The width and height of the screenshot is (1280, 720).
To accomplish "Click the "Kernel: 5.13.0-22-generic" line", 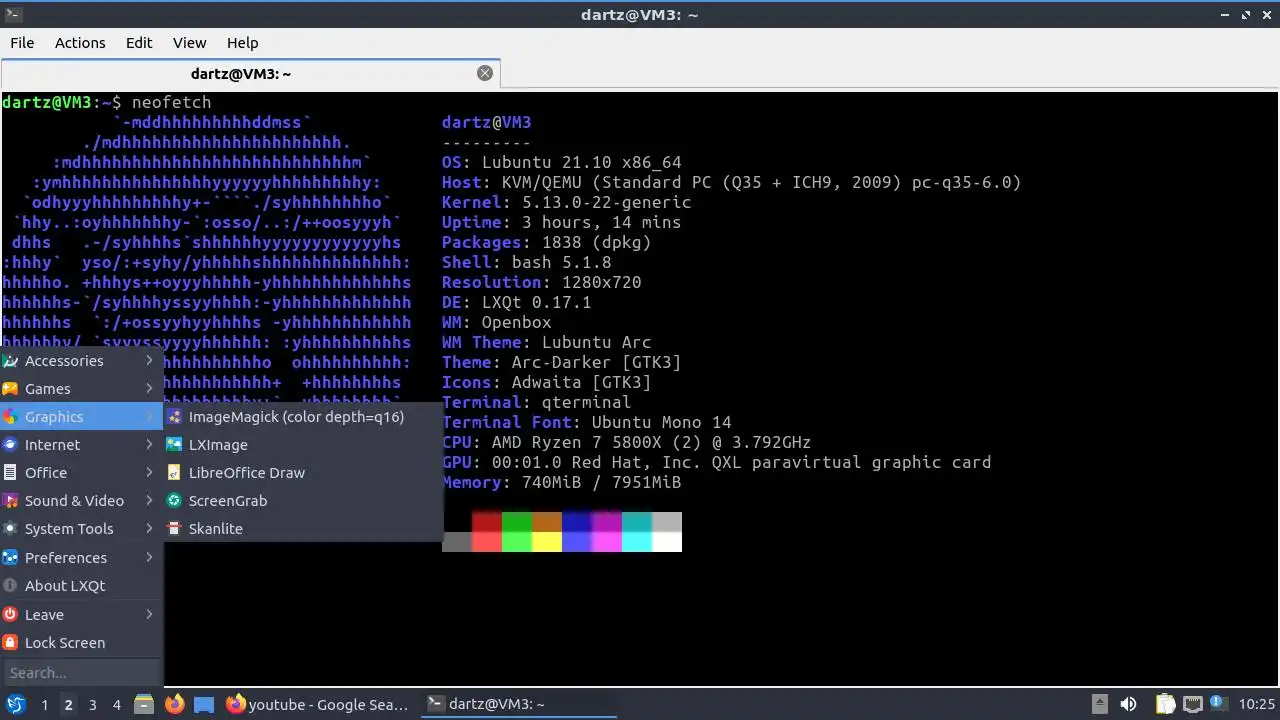I will tap(567, 202).
